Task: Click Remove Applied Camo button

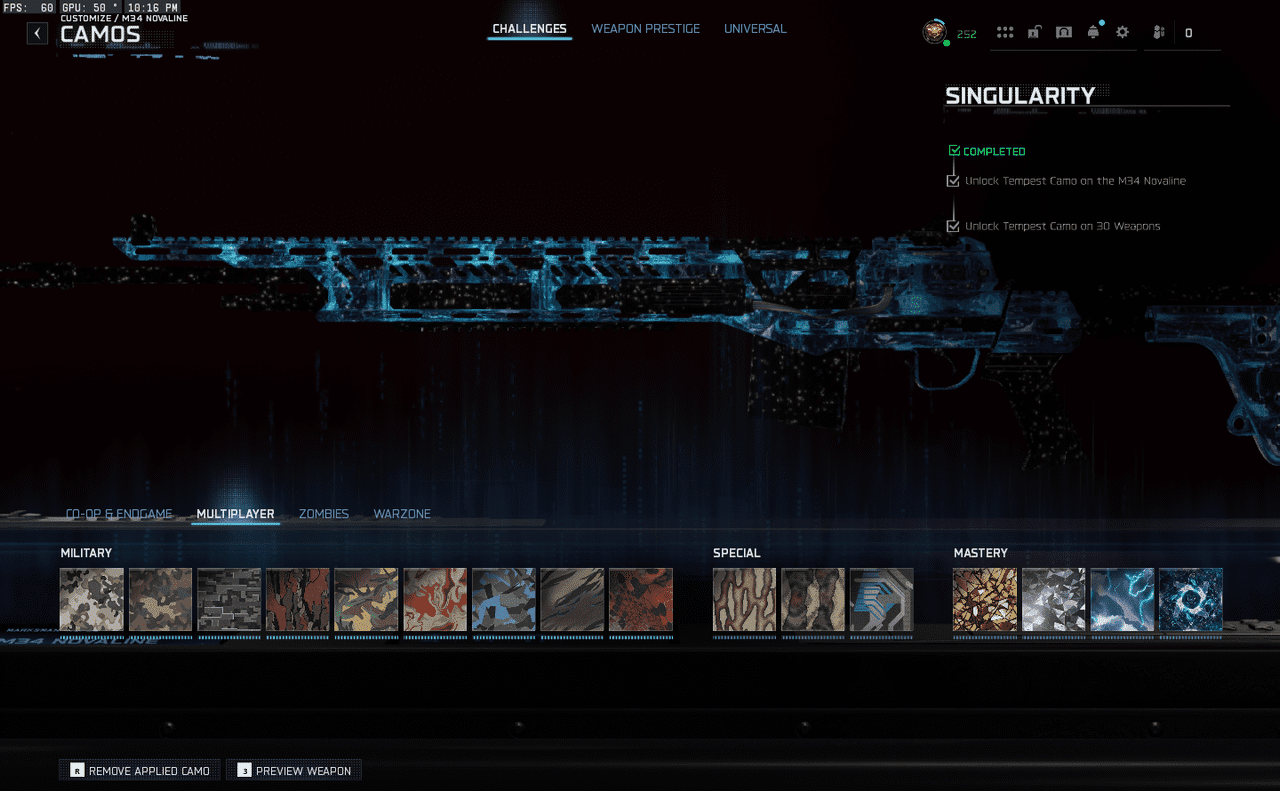Action: pyautogui.click(x=140, y=771)
